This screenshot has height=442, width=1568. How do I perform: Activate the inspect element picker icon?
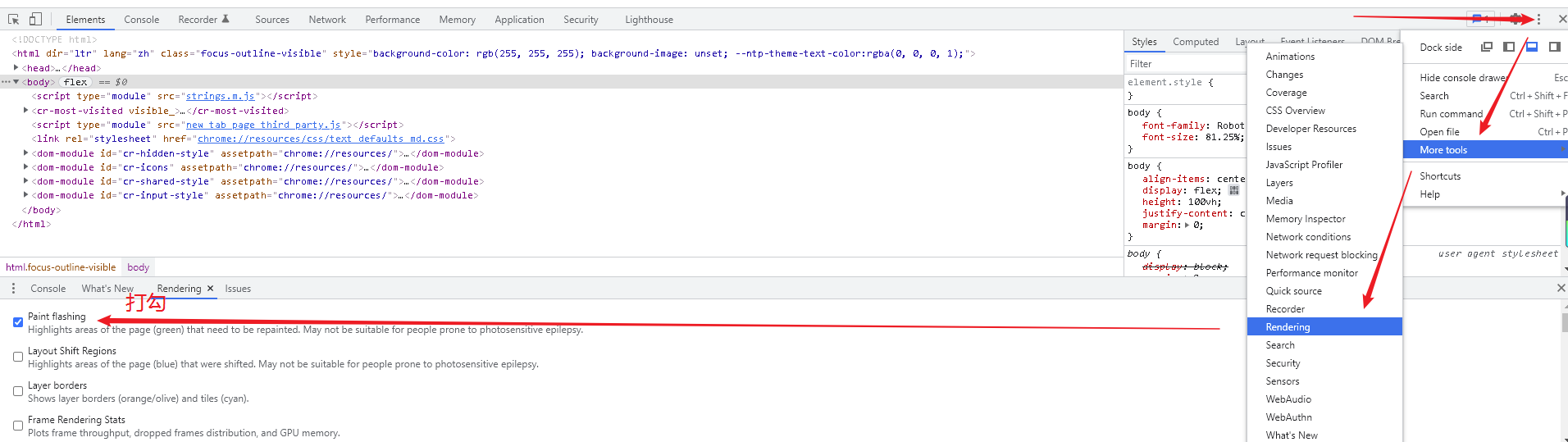point(14,19)
